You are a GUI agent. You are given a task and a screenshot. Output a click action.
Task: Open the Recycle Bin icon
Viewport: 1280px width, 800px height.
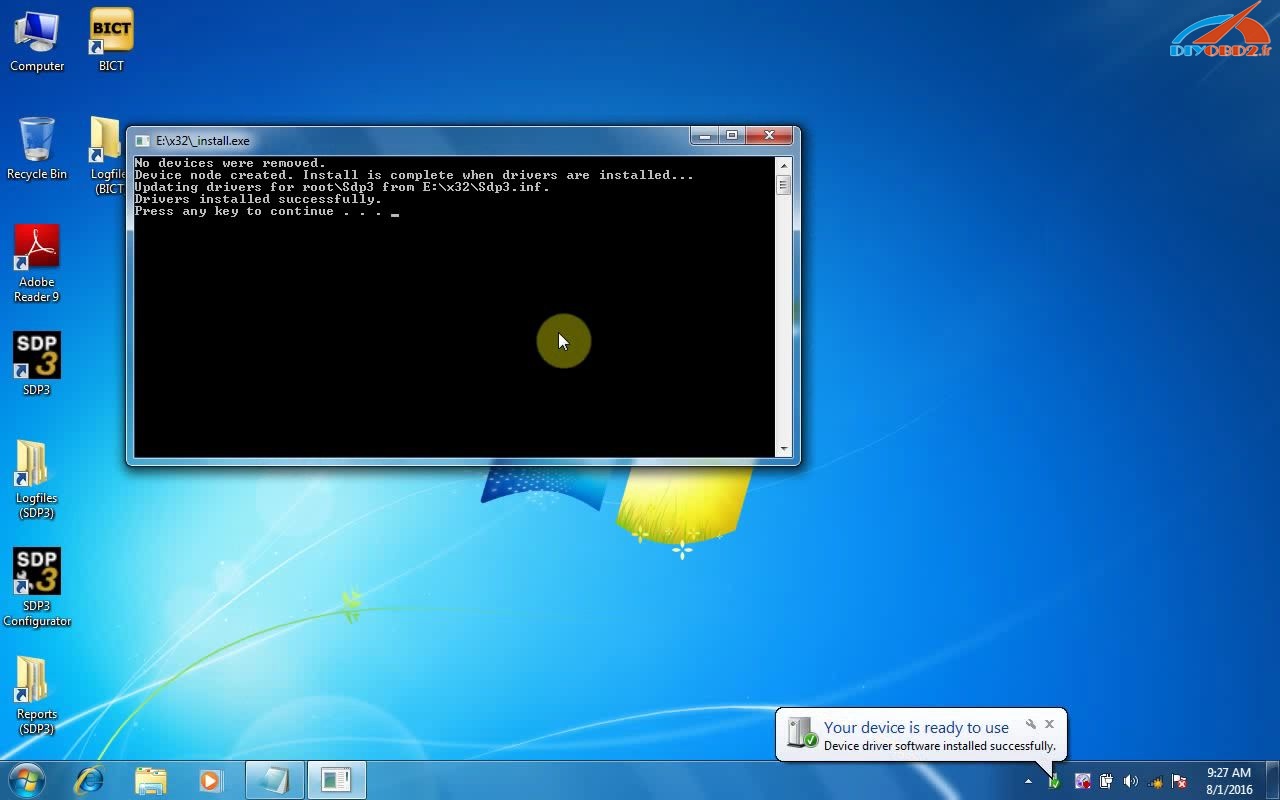(37, 141)
